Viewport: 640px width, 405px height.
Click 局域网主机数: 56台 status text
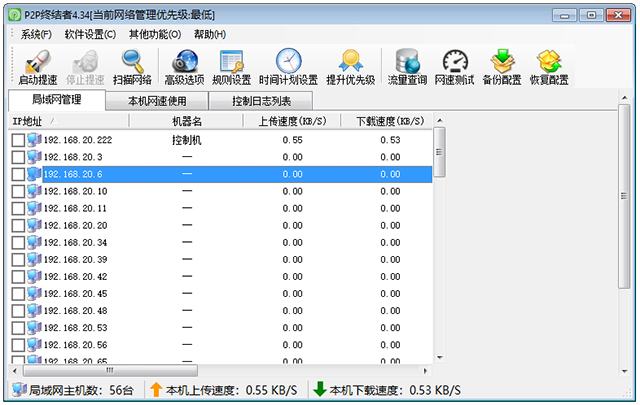[81, 390]
